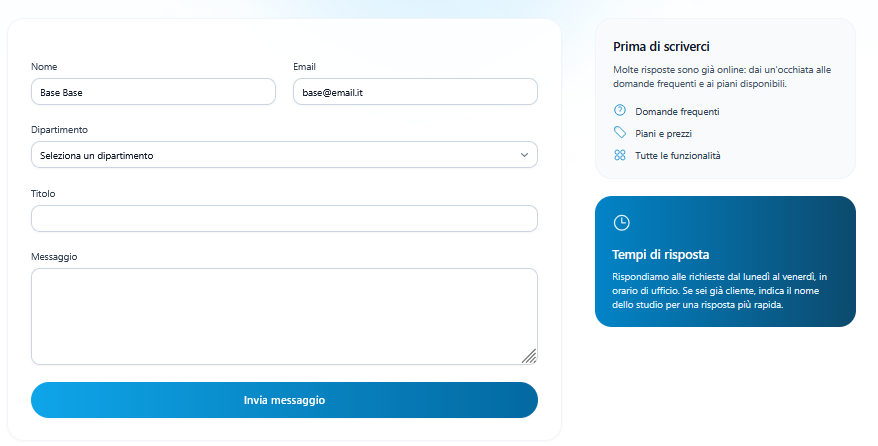Click the price tag icon beside Piani e prezzi
This screenshot has height=446, width=878.
619,132
